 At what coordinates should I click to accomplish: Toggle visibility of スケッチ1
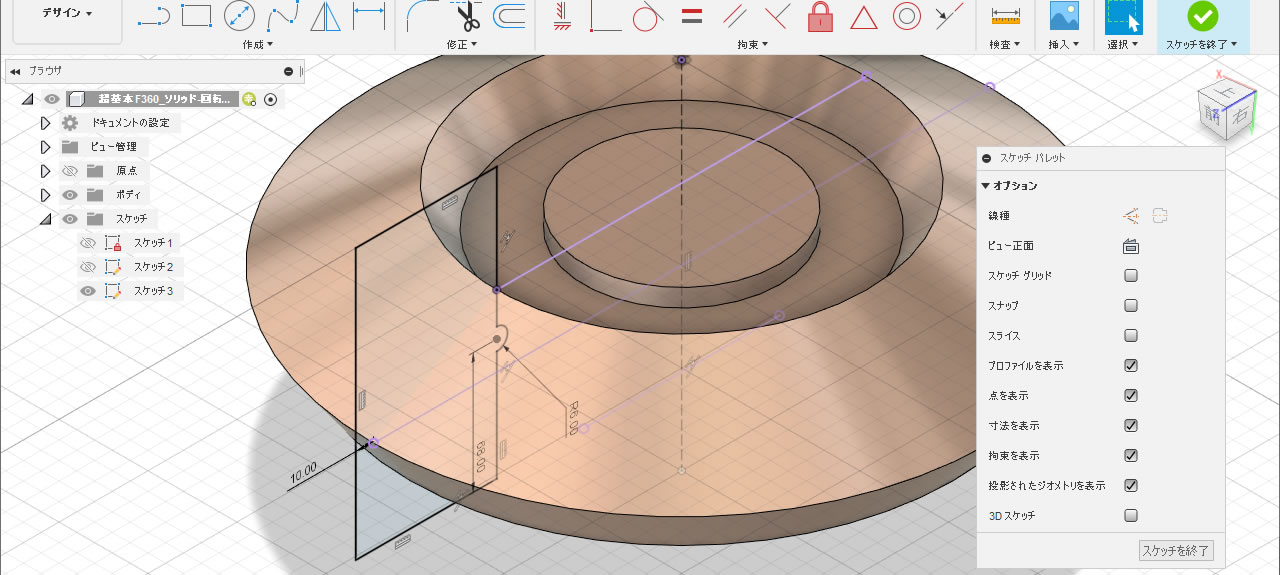tap(87, 243)
